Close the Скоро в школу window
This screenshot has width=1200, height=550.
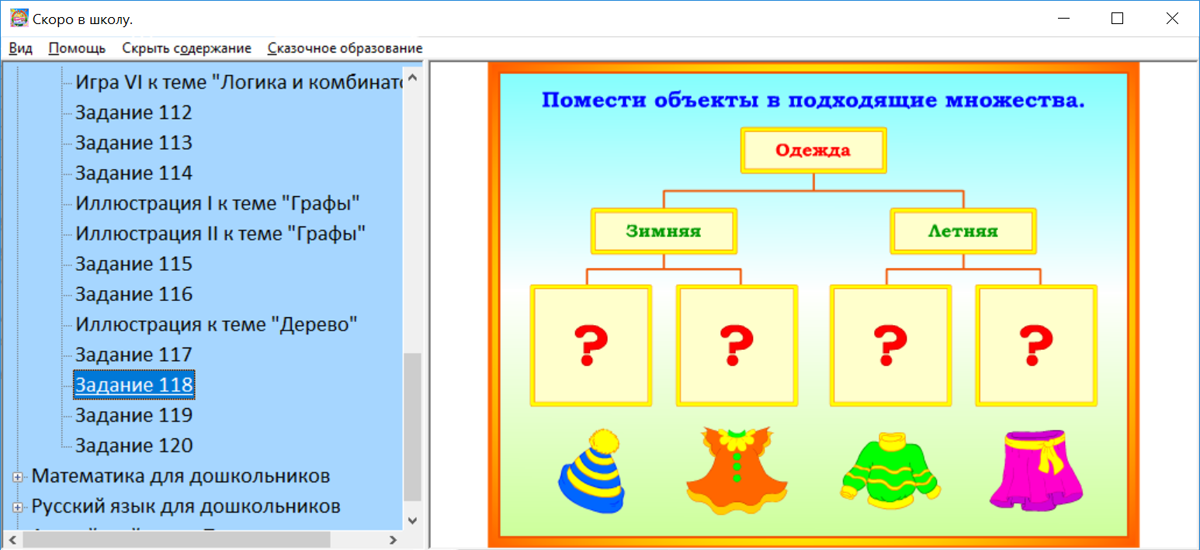pos(1172,18)
